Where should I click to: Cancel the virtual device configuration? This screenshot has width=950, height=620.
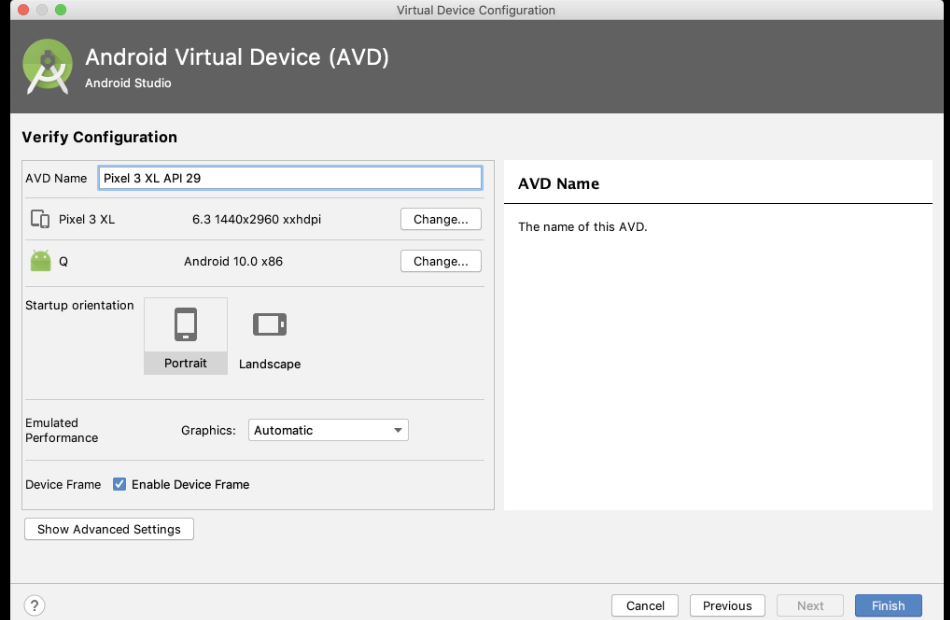click(x=645, y=605)
